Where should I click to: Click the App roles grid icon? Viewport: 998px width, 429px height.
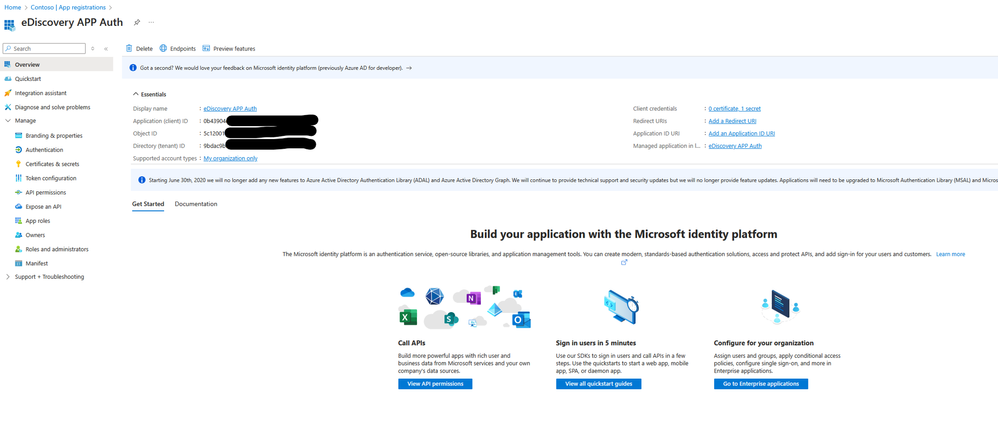click(x=19, y=221)
